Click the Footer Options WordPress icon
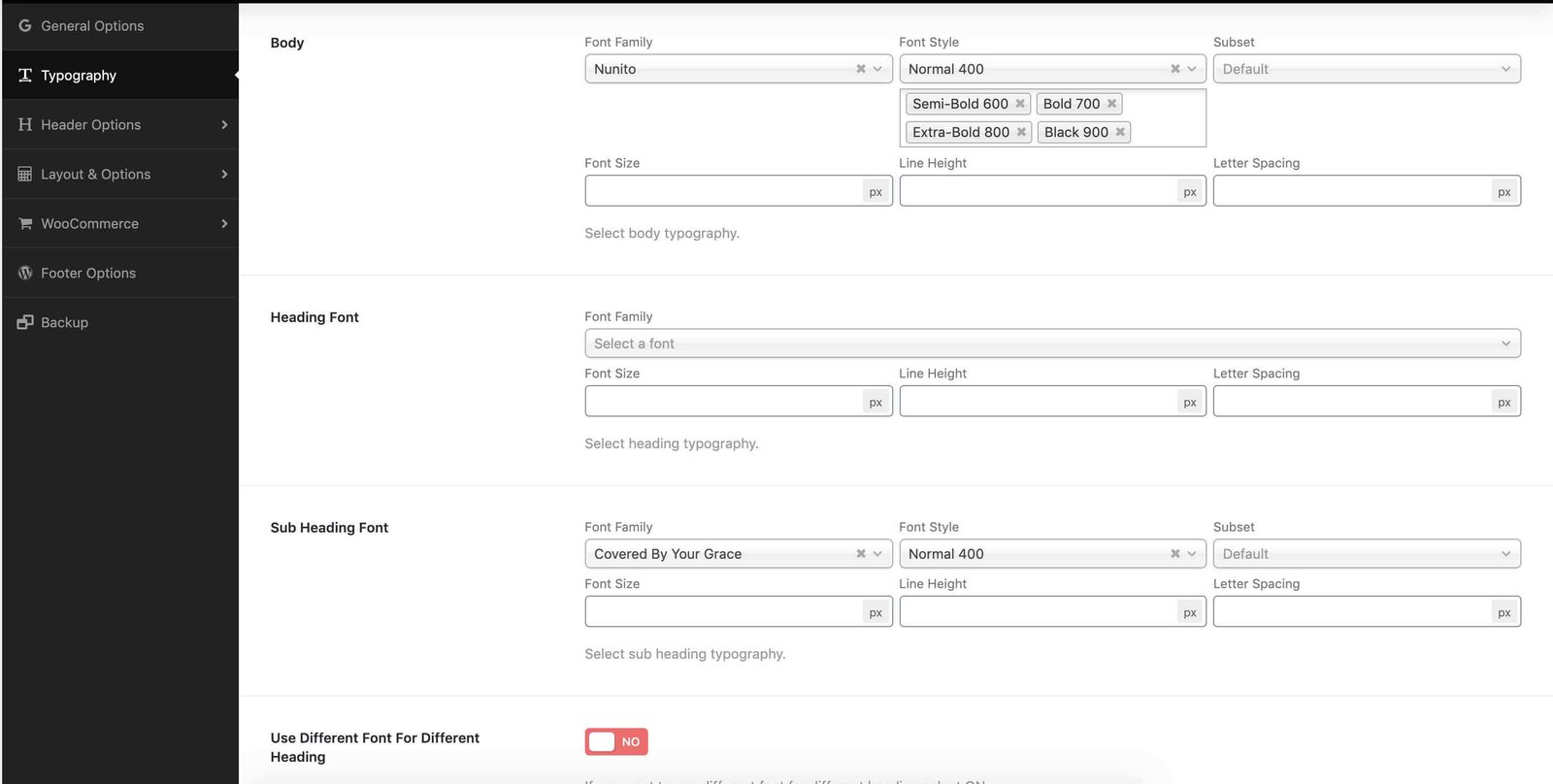Screen dimensions: 1553x784 25,274
